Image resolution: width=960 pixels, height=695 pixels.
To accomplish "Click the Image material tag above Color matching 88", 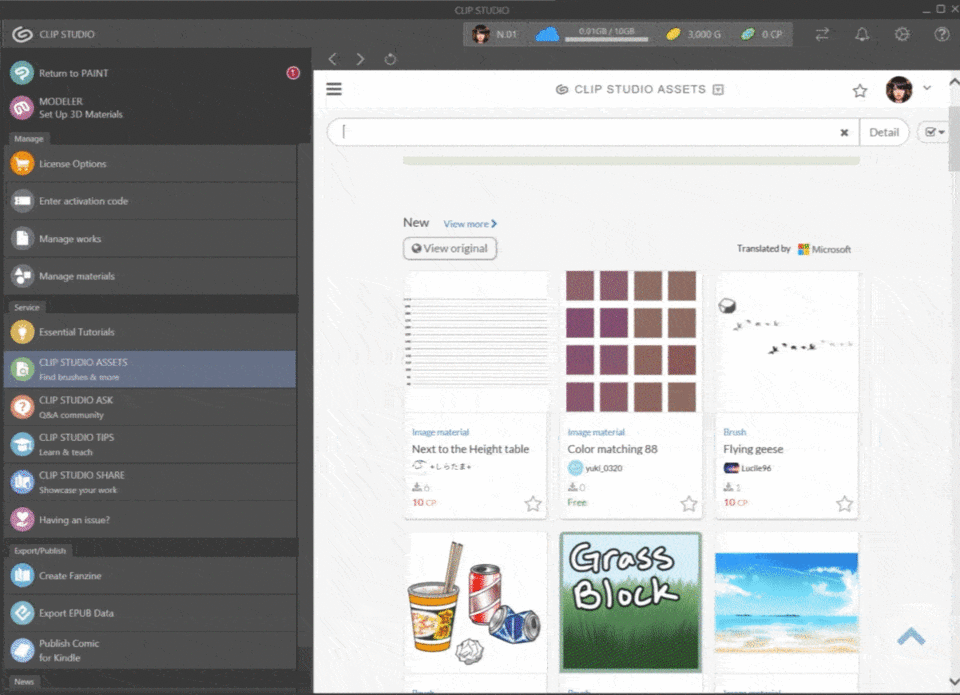I will click(596, 432).
